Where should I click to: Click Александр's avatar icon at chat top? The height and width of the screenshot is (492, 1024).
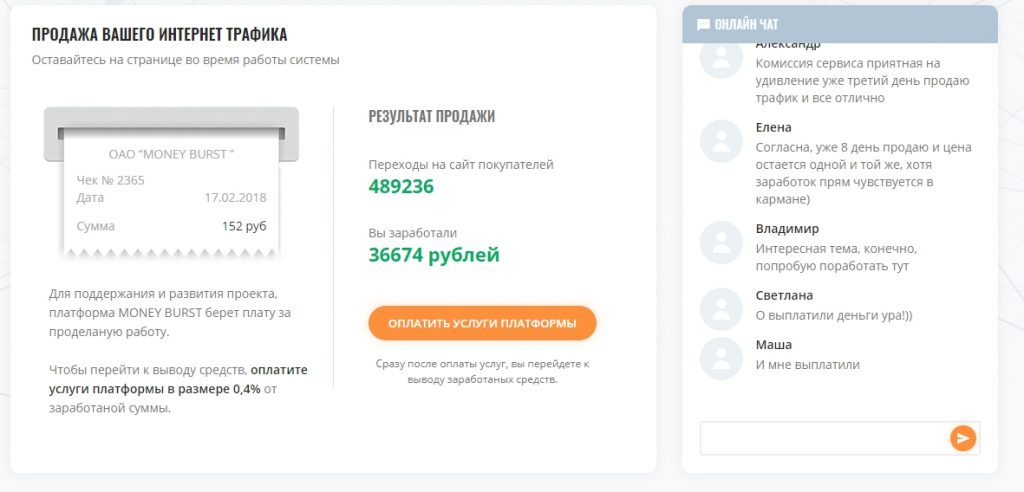(721, 59)
